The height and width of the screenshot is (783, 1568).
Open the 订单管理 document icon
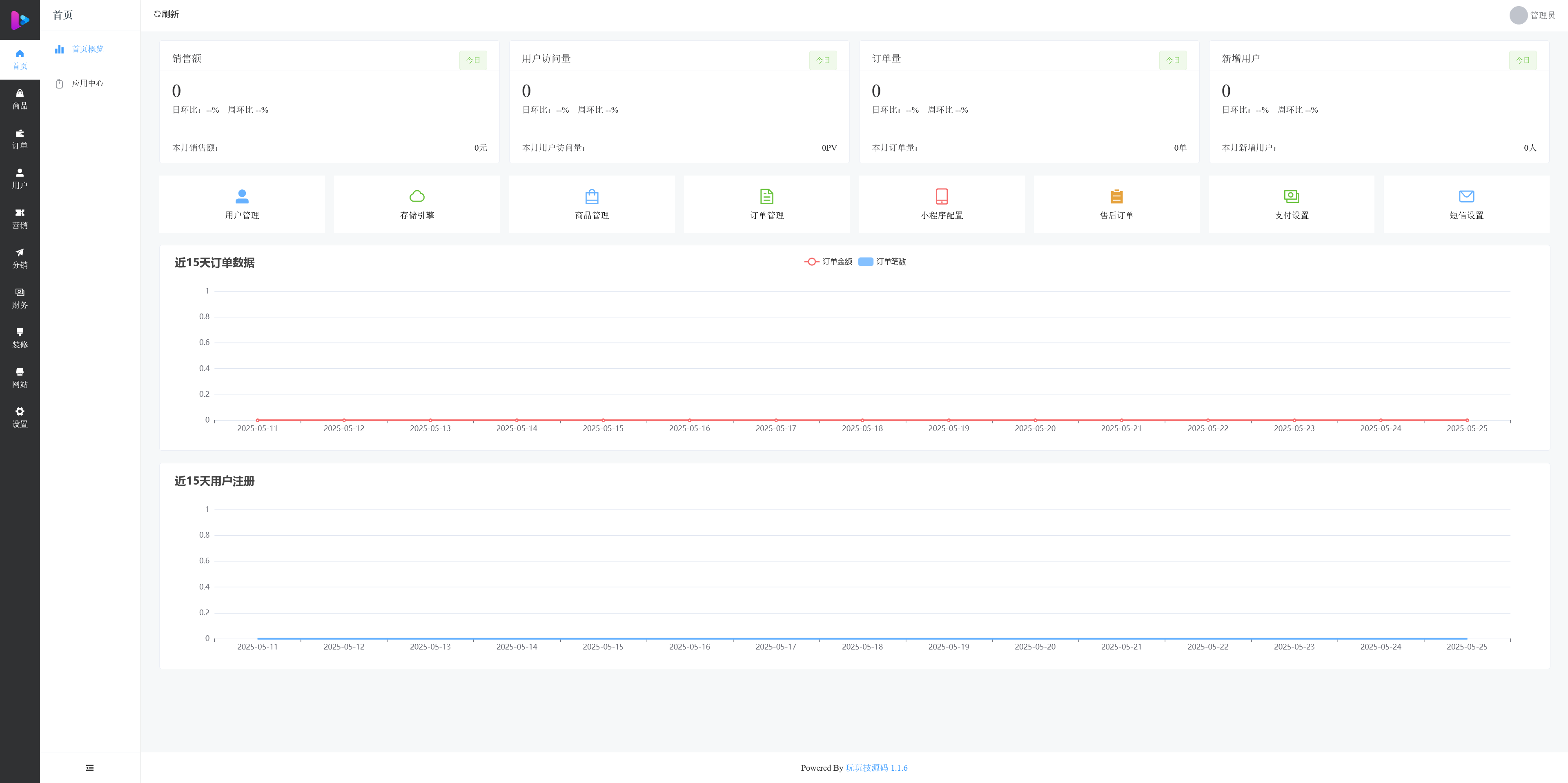tap(766, 196)
